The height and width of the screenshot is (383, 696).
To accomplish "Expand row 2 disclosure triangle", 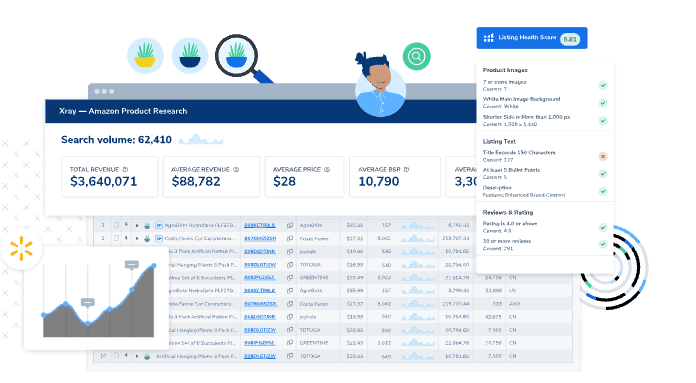I will point(137,239).
